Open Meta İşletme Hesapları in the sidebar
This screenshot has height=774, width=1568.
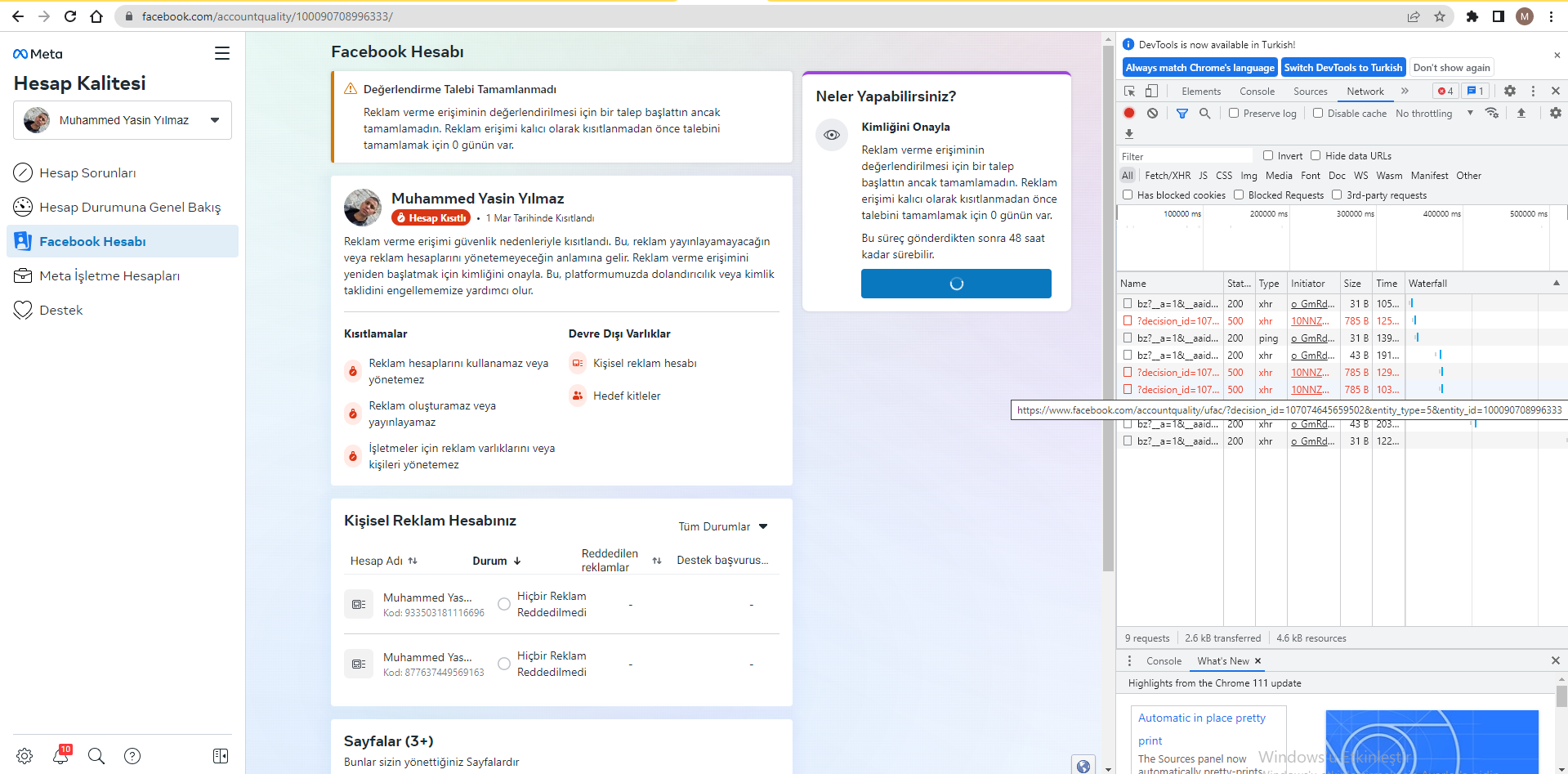coord(123,275)
